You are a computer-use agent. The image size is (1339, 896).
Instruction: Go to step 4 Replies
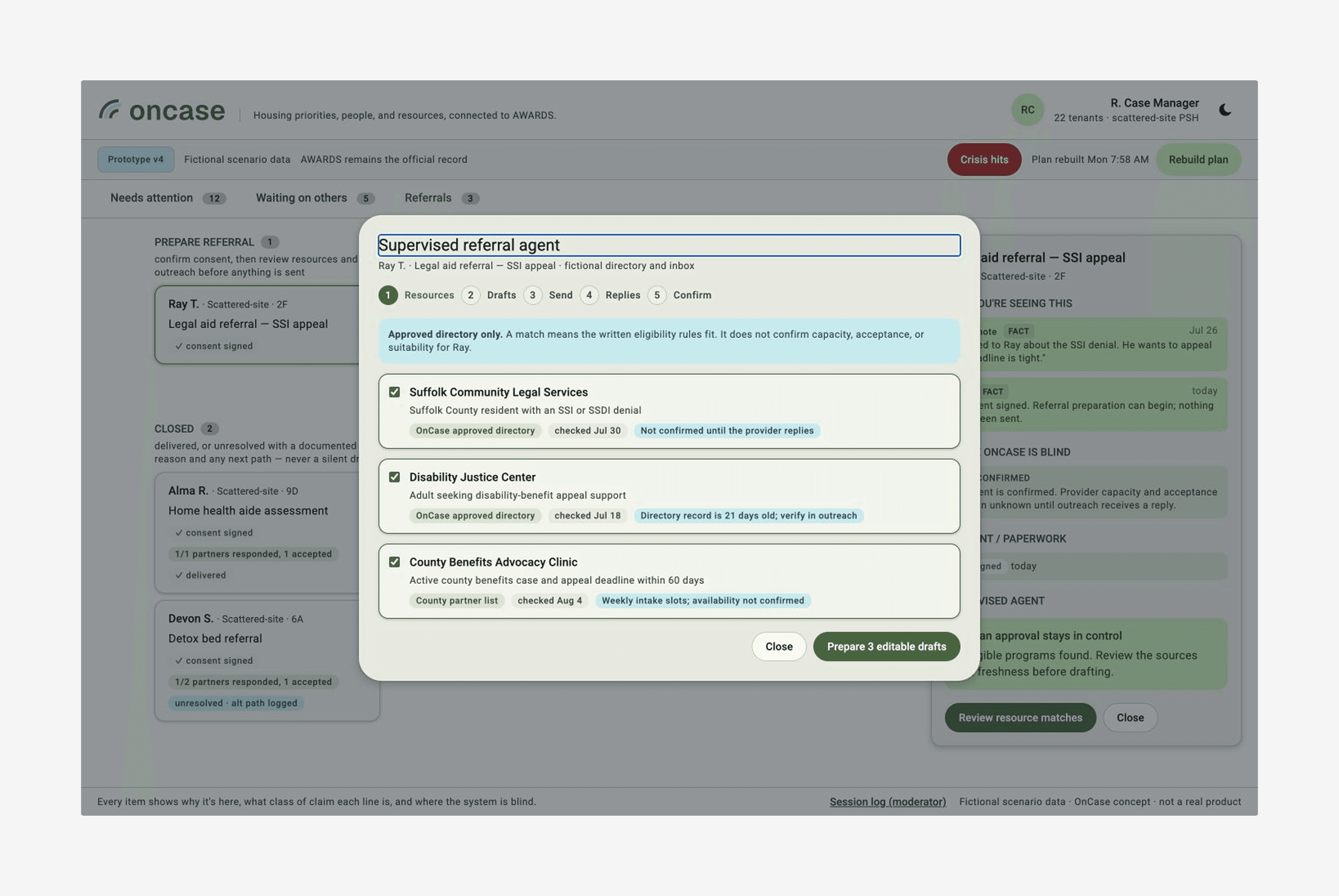610,295
